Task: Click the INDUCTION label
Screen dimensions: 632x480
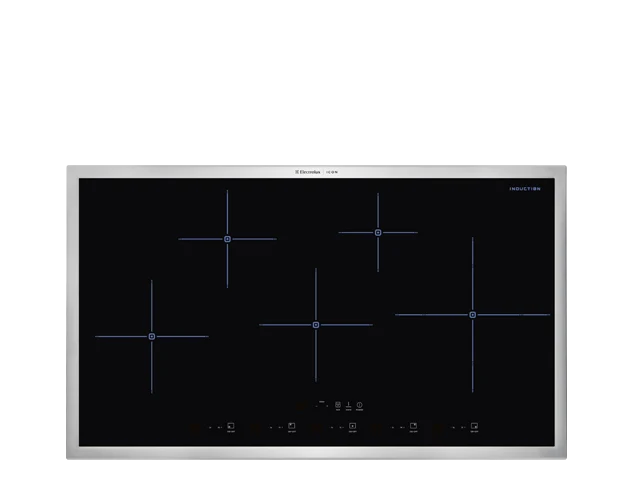Action: point(525,189)
